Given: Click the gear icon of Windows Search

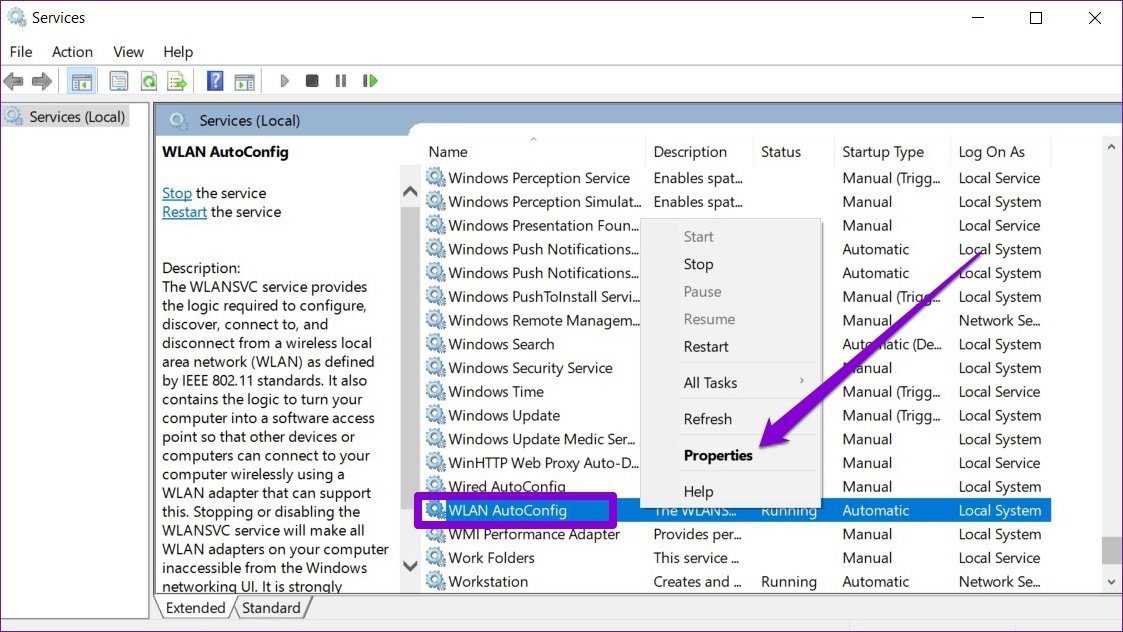Looking at the screenshot, I should (435, 344).
